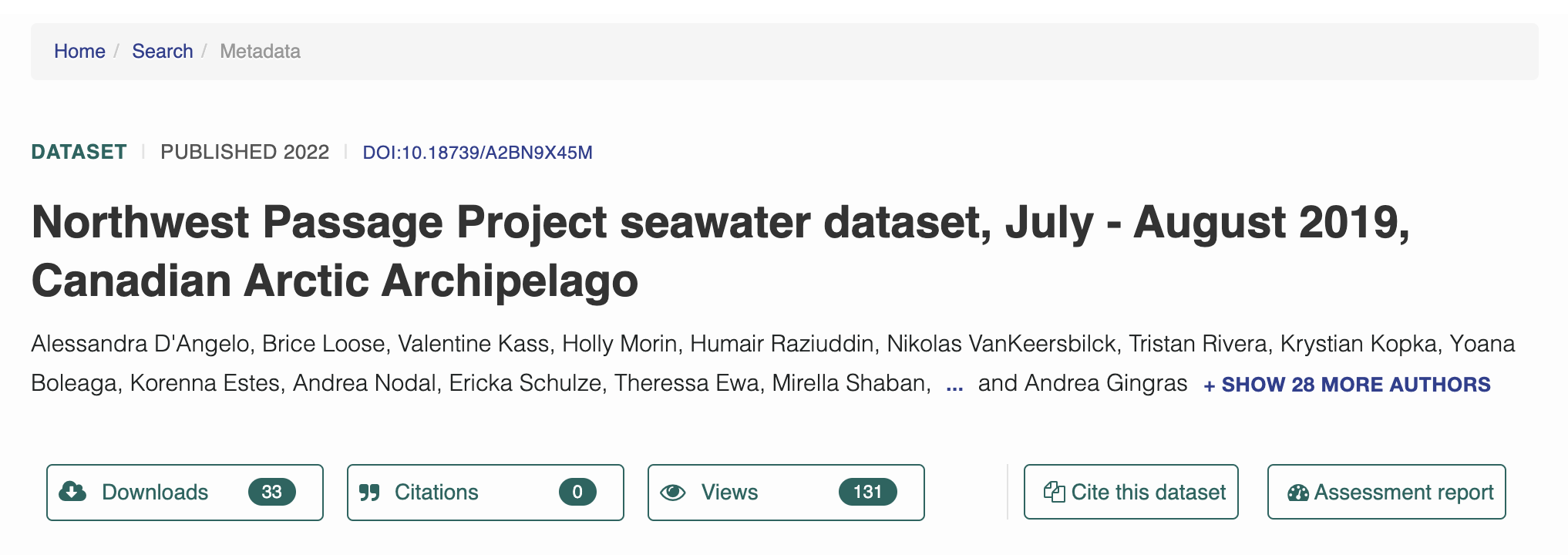Click the 33 downloads count badge

pos(271,492)
